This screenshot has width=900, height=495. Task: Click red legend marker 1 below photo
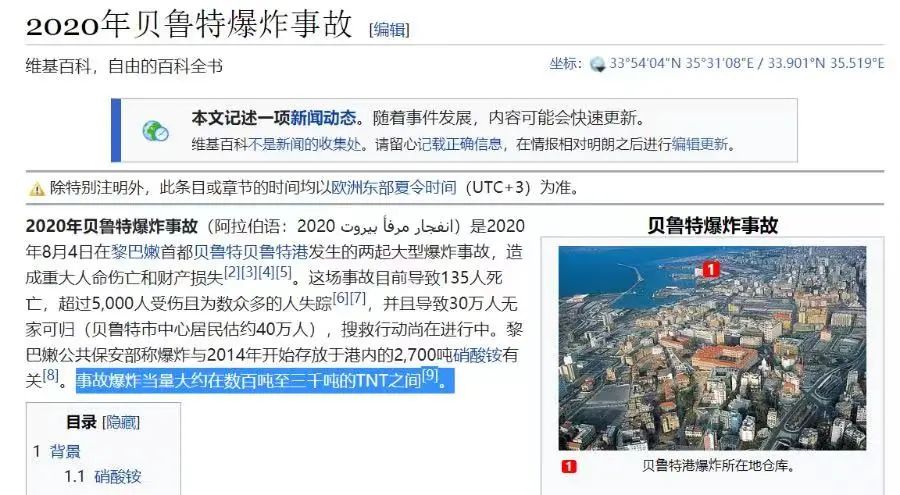(x=568, y=466)
